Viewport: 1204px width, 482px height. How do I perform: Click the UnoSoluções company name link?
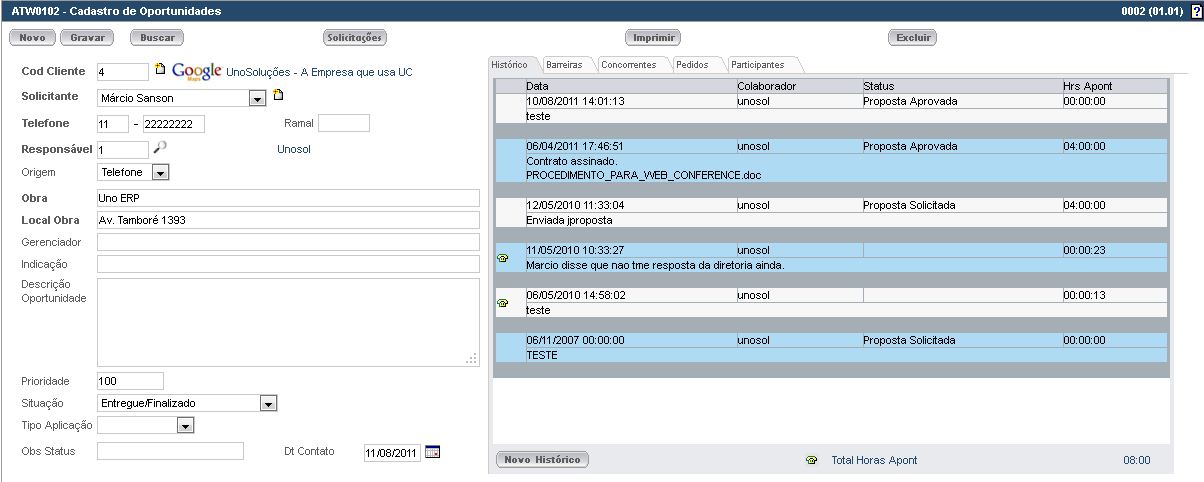coord(319,72)
